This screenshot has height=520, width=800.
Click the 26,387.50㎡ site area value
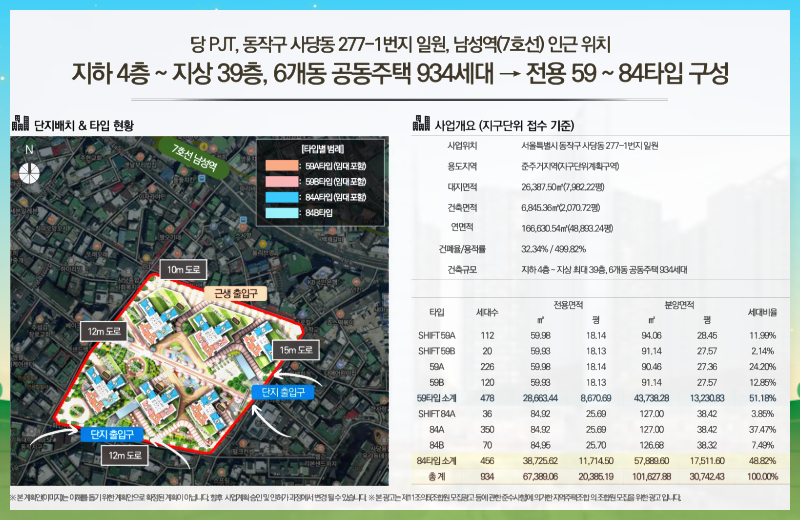563,187
